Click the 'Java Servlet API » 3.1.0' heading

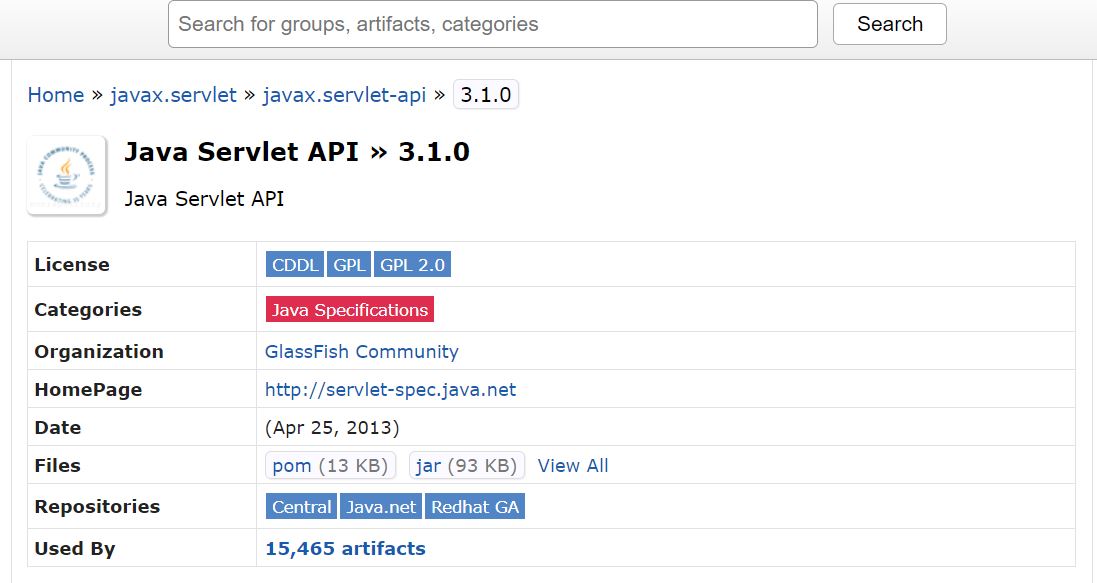(297, 152)
